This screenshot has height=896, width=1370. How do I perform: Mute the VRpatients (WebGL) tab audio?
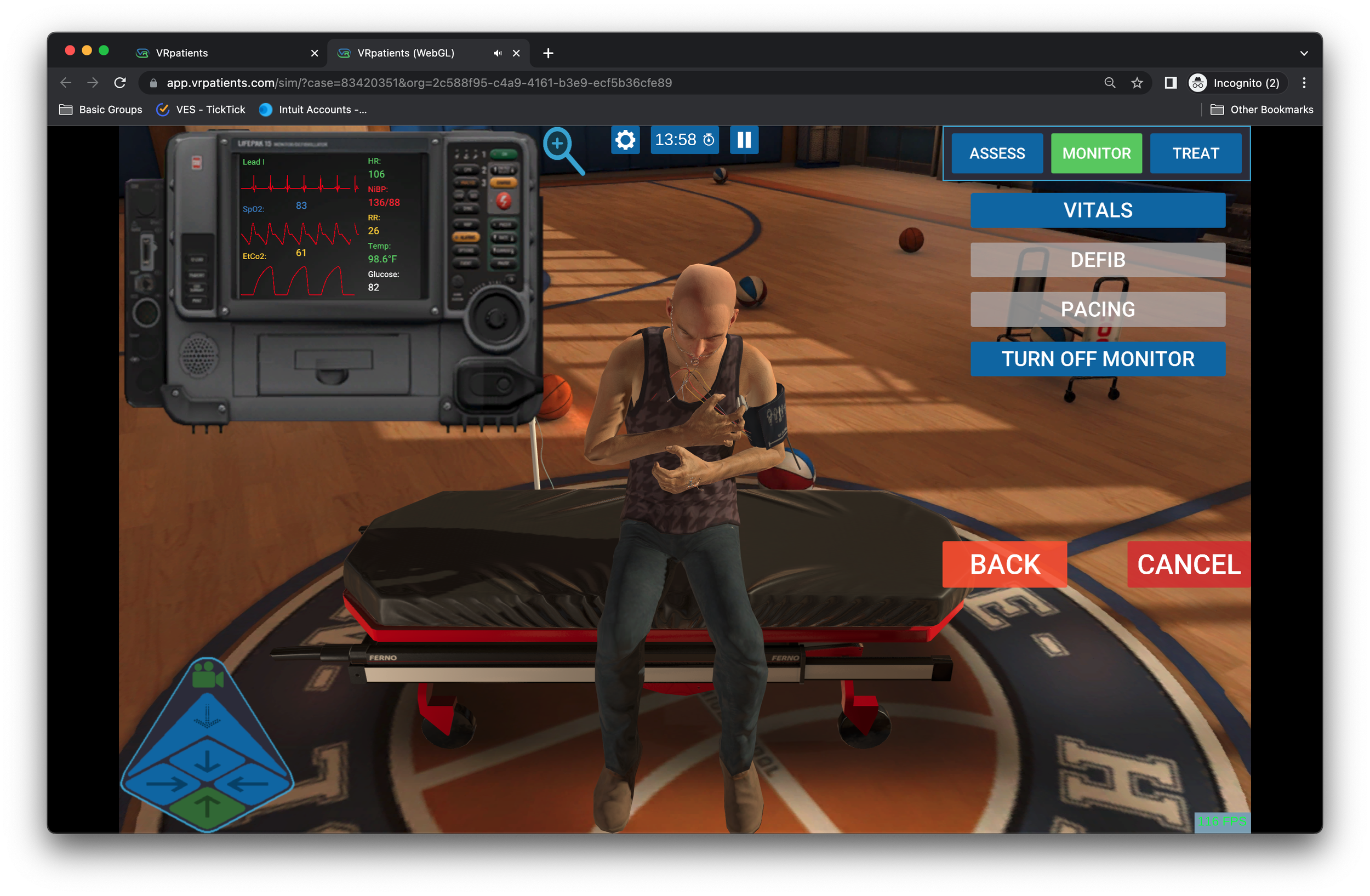tap(498, 53)
